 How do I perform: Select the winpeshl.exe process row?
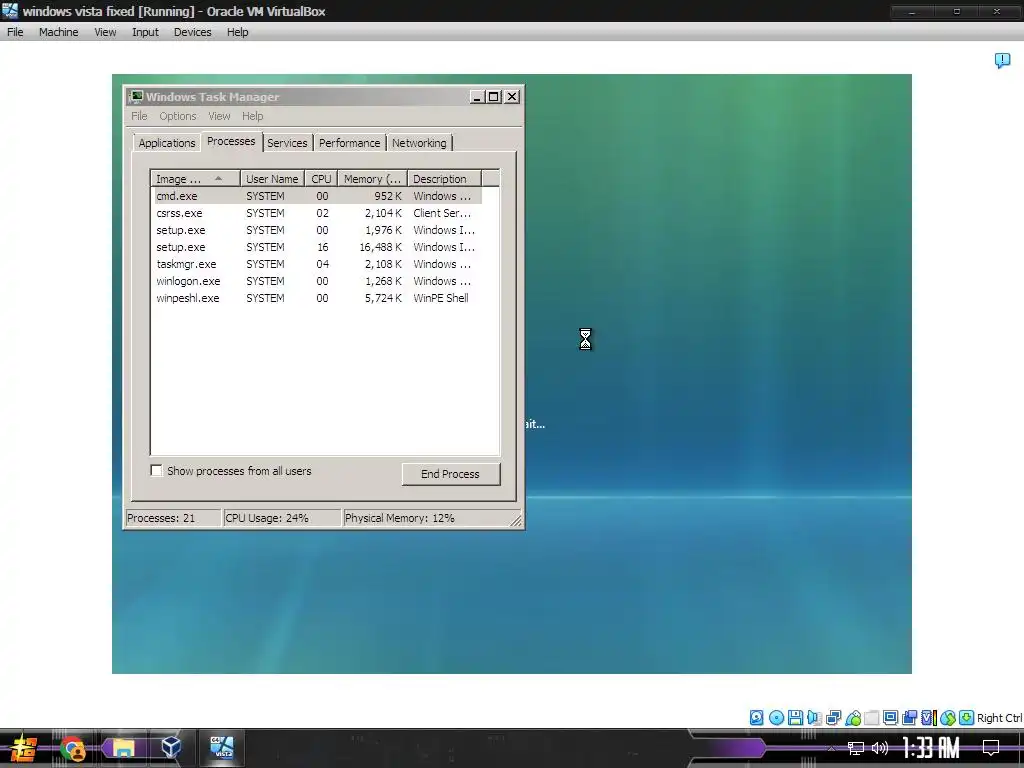[317, 298]
